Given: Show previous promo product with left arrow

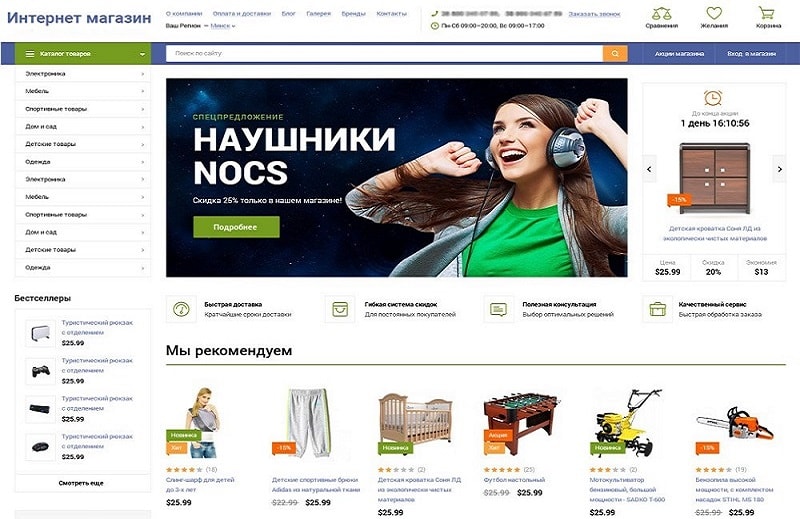Looking at the screenshot, I should pyautogui.click(x=649, y=169).
